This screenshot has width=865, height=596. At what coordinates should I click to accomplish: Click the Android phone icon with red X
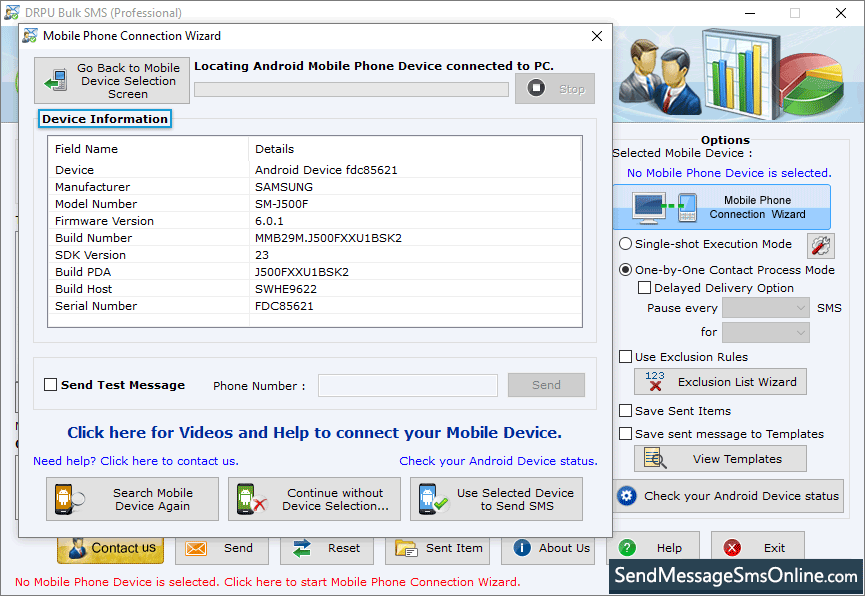pyautogui.click(x=252, y=499)
